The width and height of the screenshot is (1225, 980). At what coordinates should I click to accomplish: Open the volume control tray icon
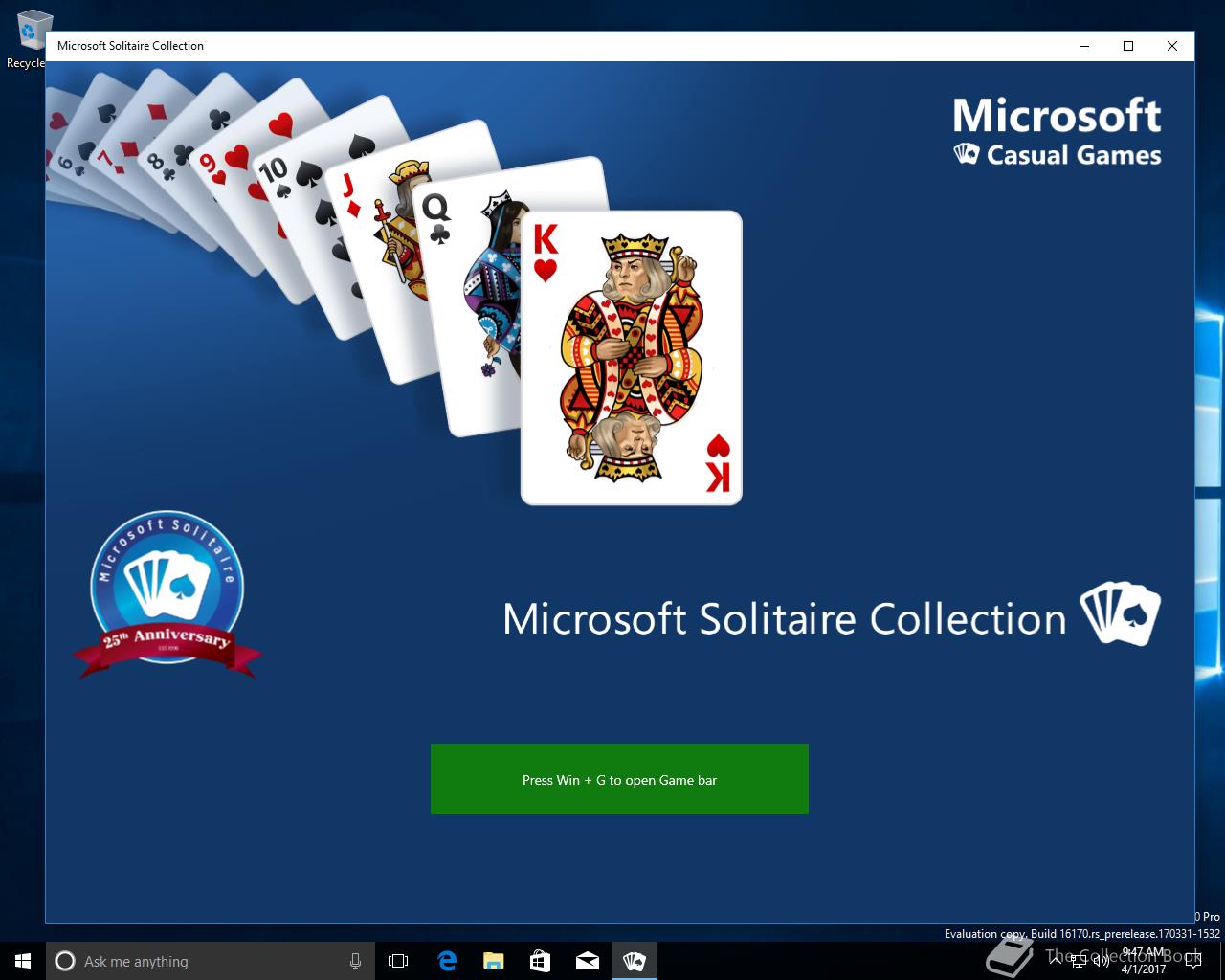1102,961
